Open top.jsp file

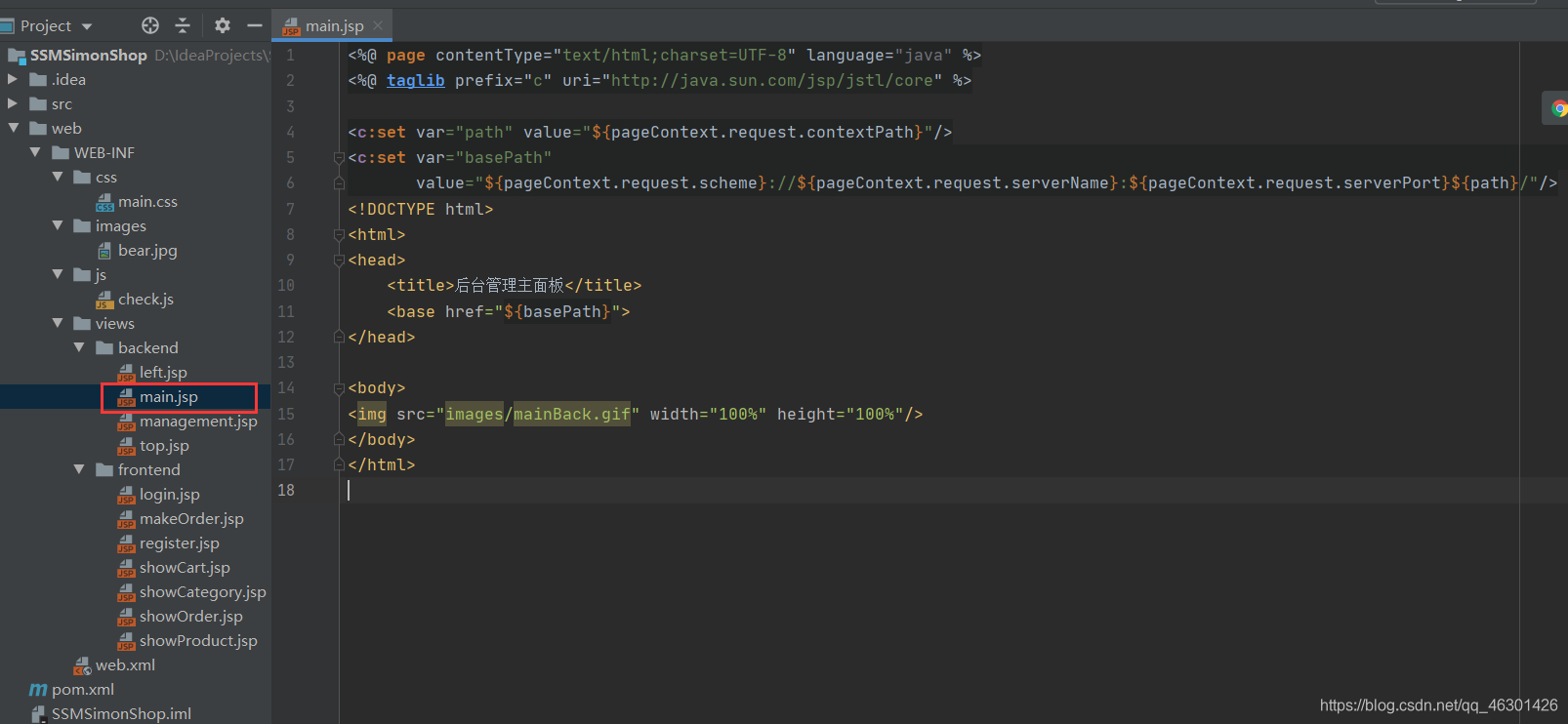coord(163,445)
